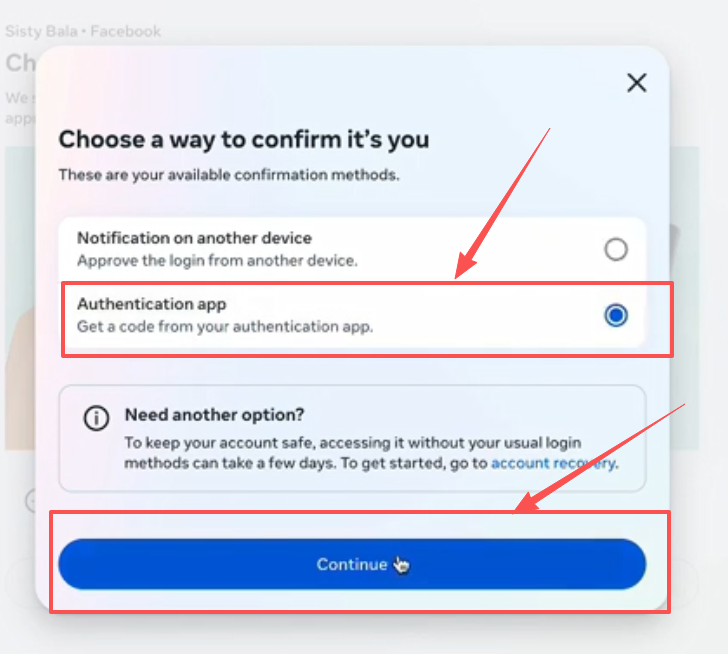The height and width of the screenshot is (654, 728).
Task: Click the dimmed illustration behind the dialog's left edge
Action: [x=20, y=298]
